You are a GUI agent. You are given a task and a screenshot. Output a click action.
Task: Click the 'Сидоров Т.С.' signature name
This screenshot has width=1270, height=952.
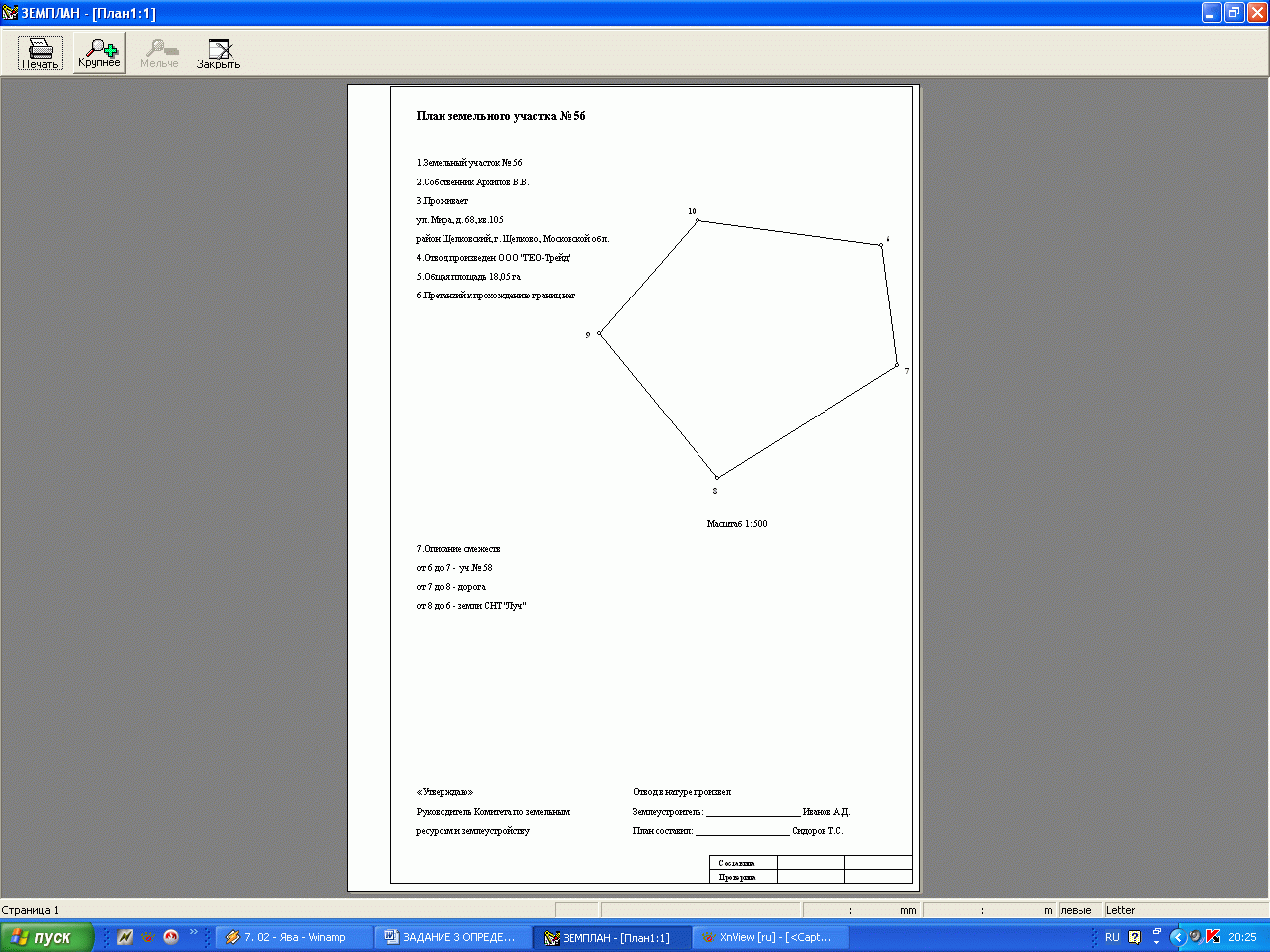(x=818, y=830)
